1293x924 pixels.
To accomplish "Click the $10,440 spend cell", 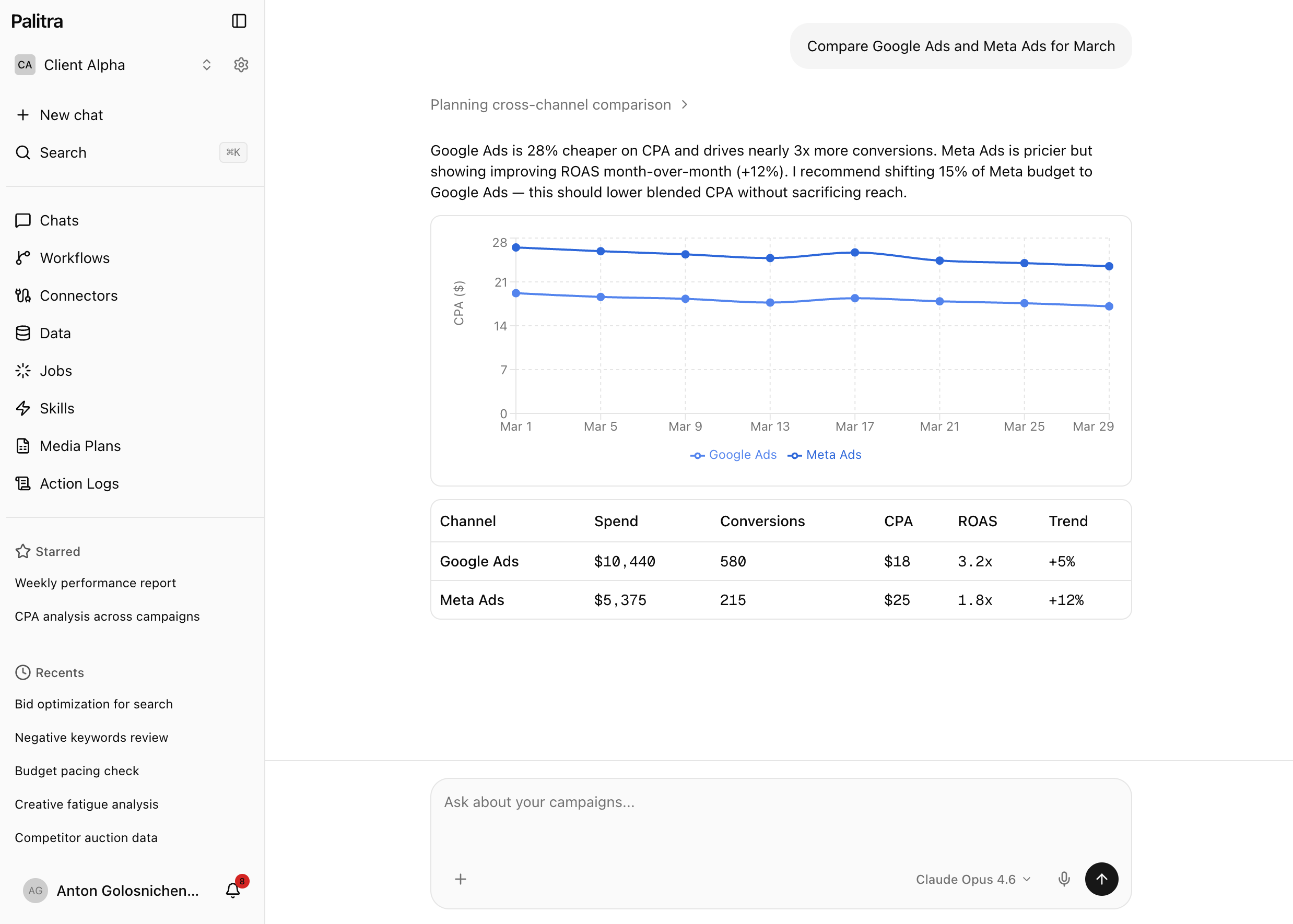I will pos(624,561).
